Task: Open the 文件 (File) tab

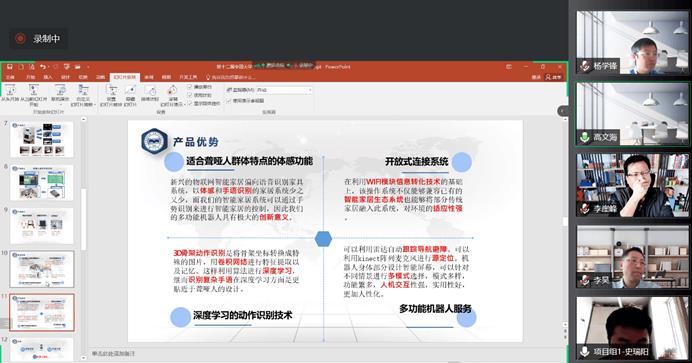Action: (x=10, y=77)
